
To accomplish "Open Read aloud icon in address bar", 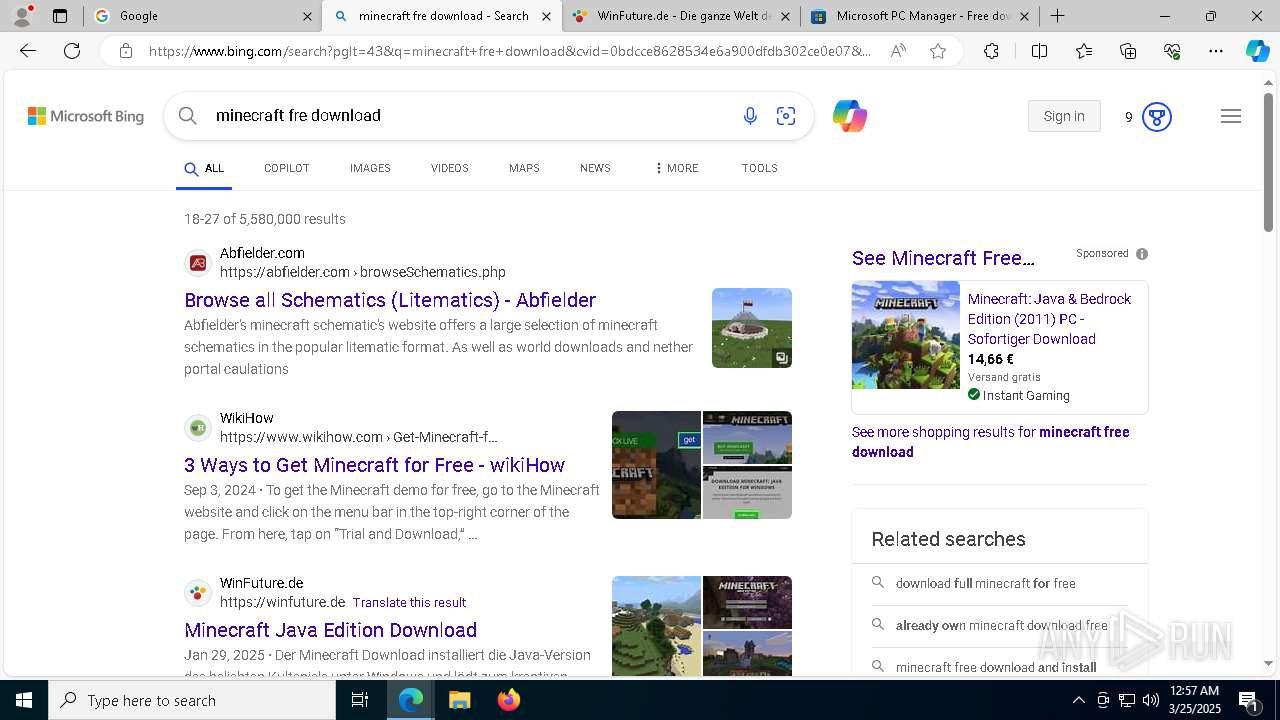I will point(898,51).
